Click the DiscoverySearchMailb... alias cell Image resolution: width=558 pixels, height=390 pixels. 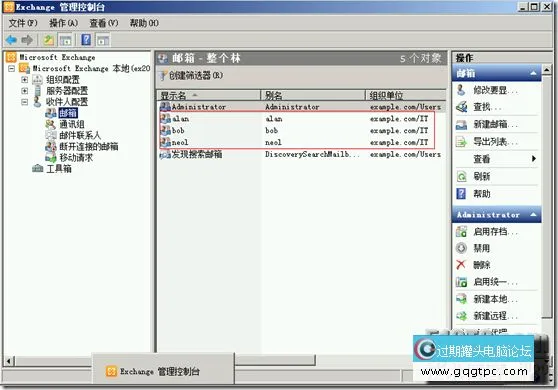point(312,154)
